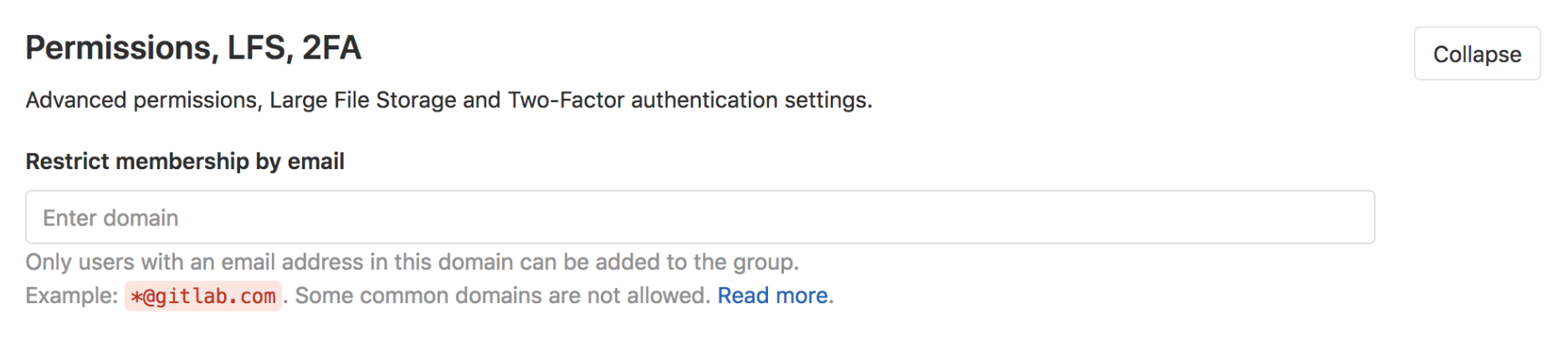Viewport: 1568px width, 340px height.
Task: Collapse the Permissions, LFS, 2FA section
Action: tap(1477, 54)
